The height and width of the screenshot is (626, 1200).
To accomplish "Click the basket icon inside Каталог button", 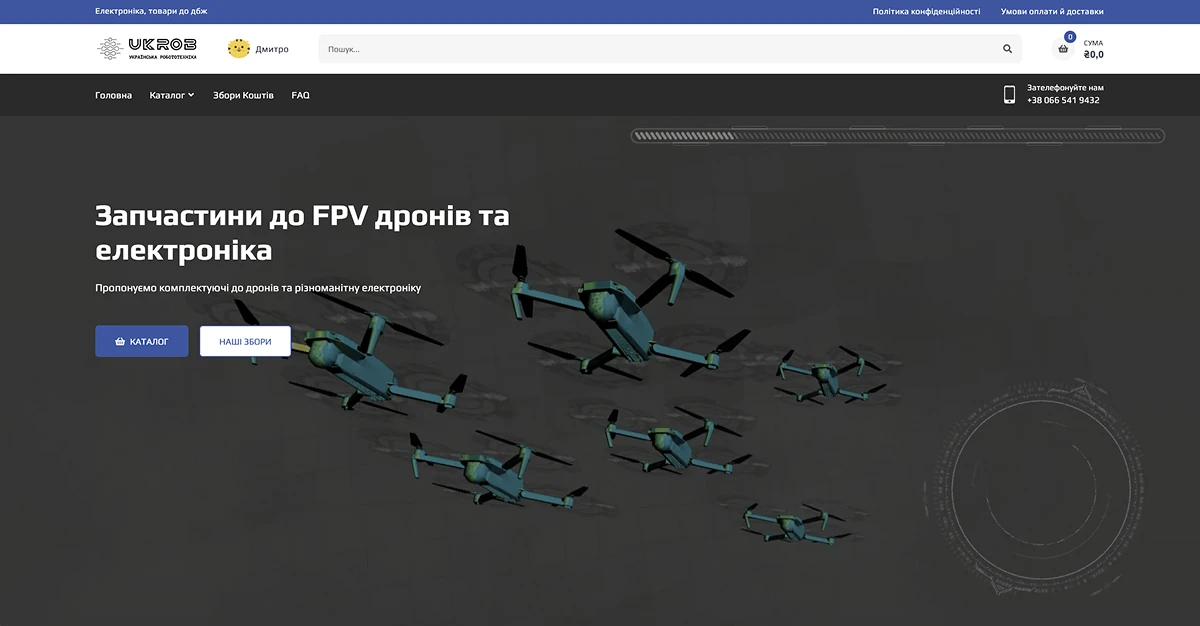I will tap(120, 341).
